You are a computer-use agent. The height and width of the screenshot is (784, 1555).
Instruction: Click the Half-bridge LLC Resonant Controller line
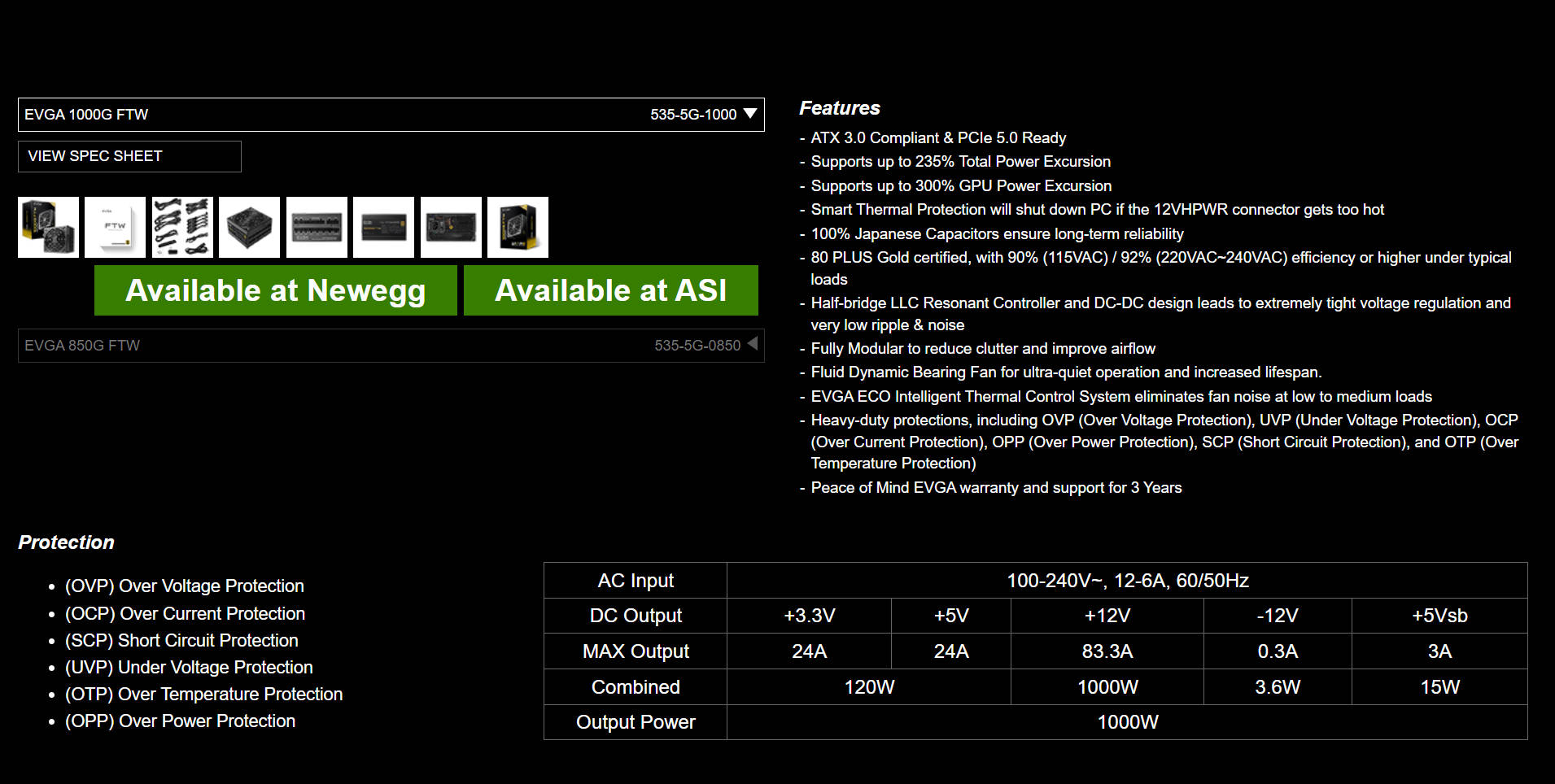[x=1161, y=314]
